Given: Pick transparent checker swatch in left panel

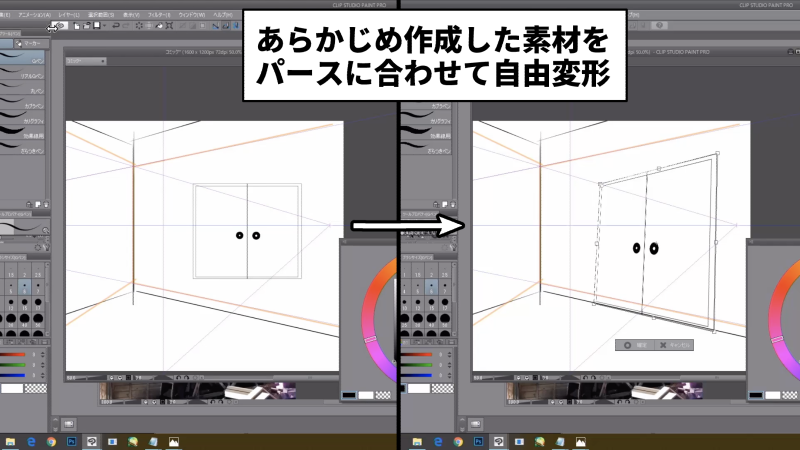Looking at the screenshot, I should click(36, 388).
